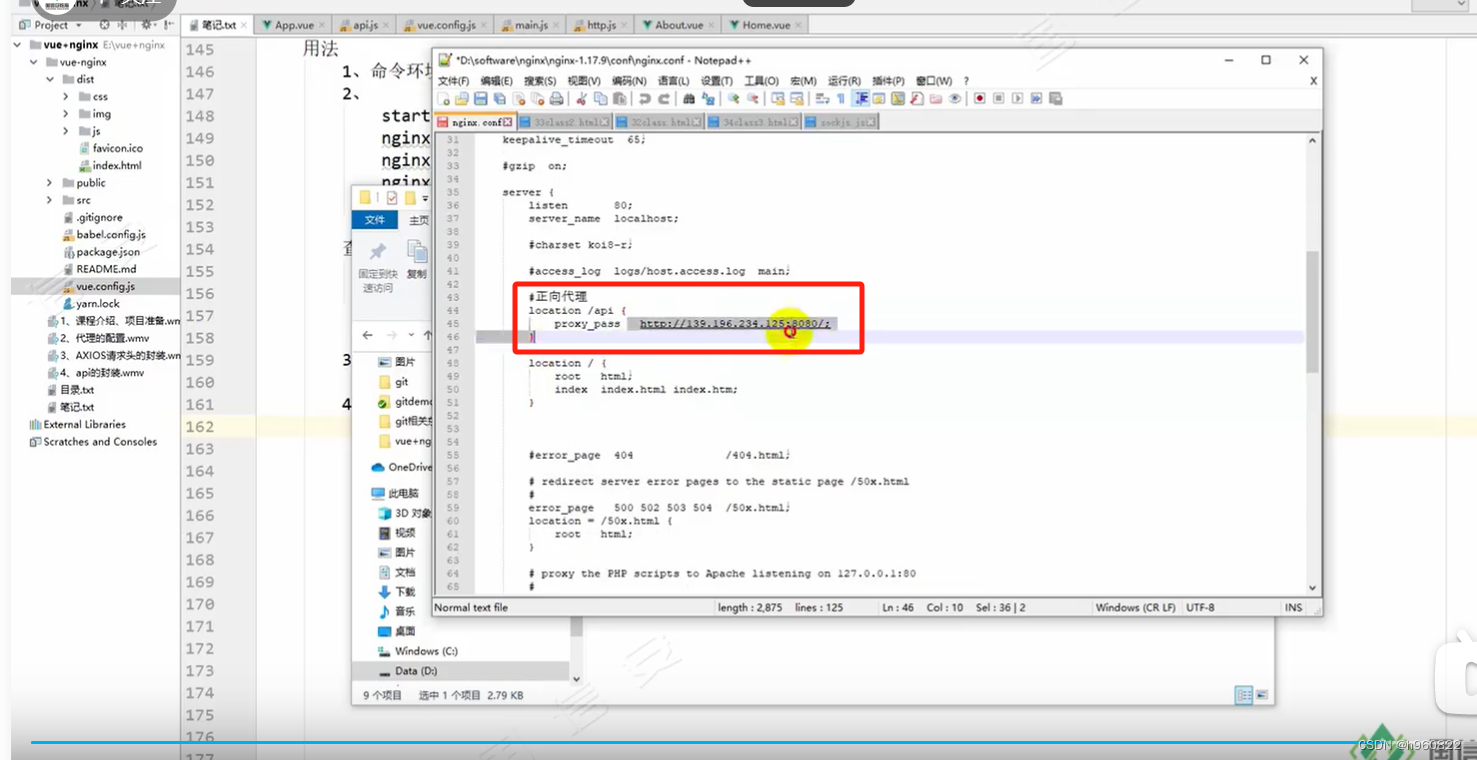1477x760 pixels.
Task: Click the Stop Recording macro icon
Action: click(998, 98)
